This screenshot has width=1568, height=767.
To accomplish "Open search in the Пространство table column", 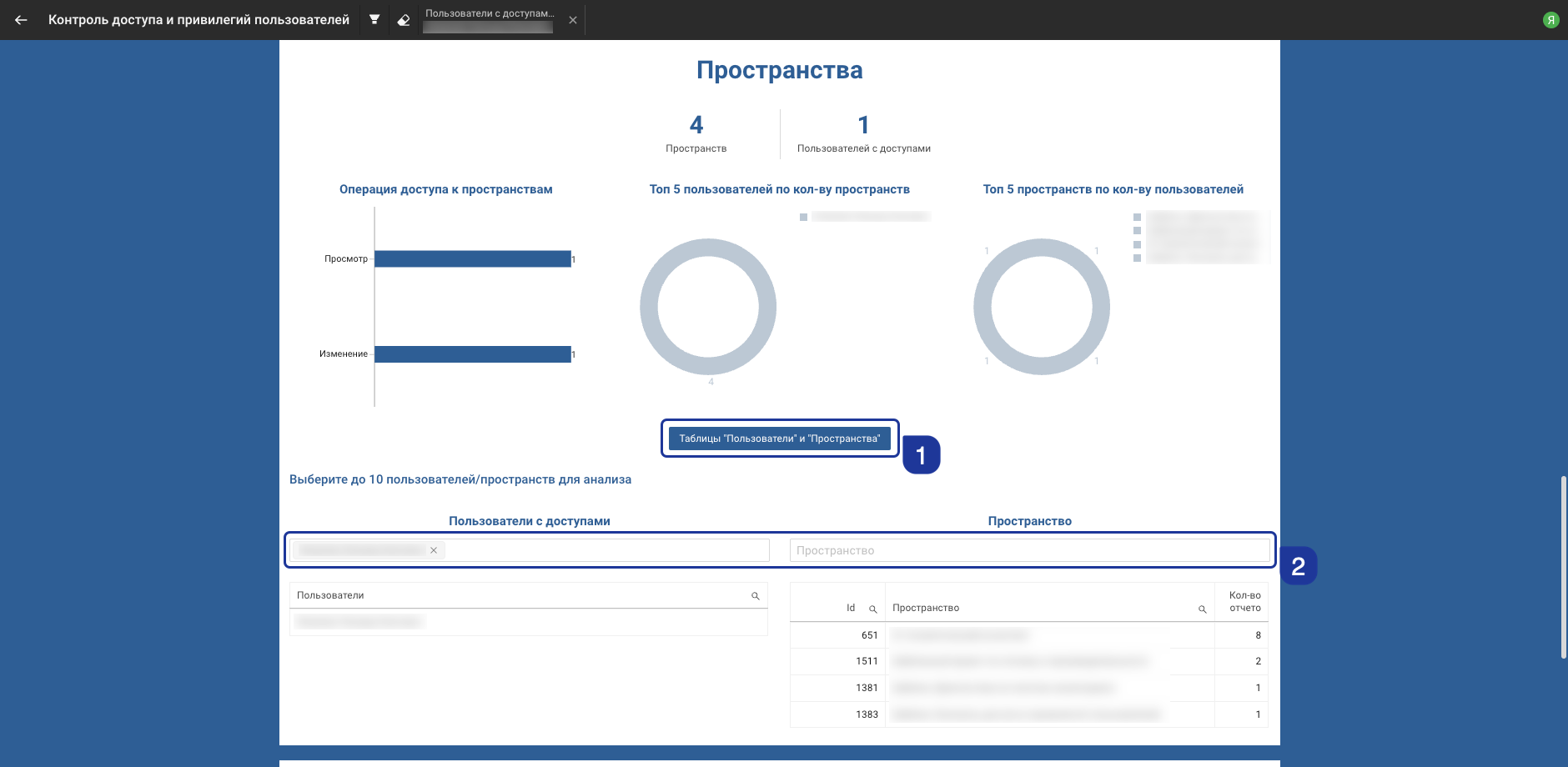I will pos(1202,609).
